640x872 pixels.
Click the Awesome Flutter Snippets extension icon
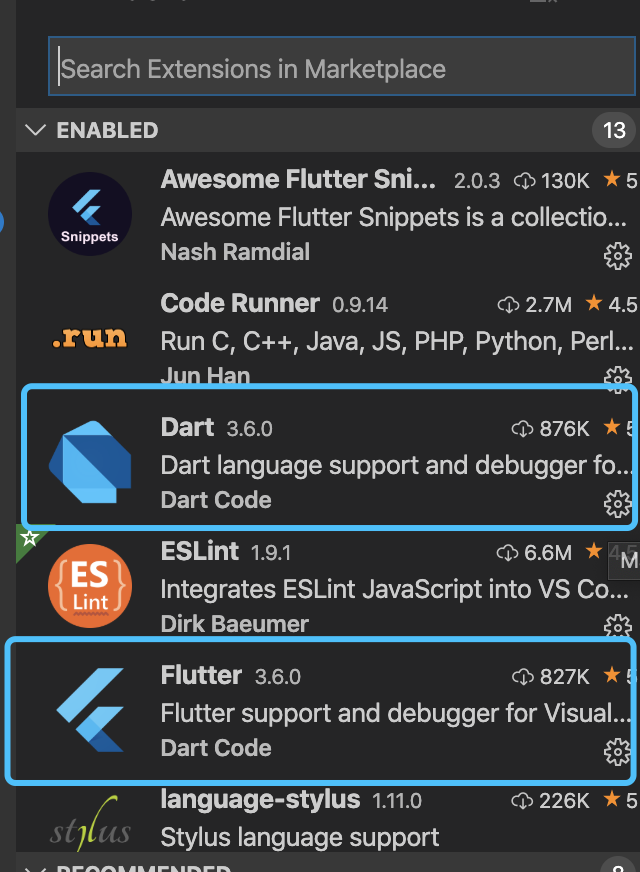(x=90, y=214)
